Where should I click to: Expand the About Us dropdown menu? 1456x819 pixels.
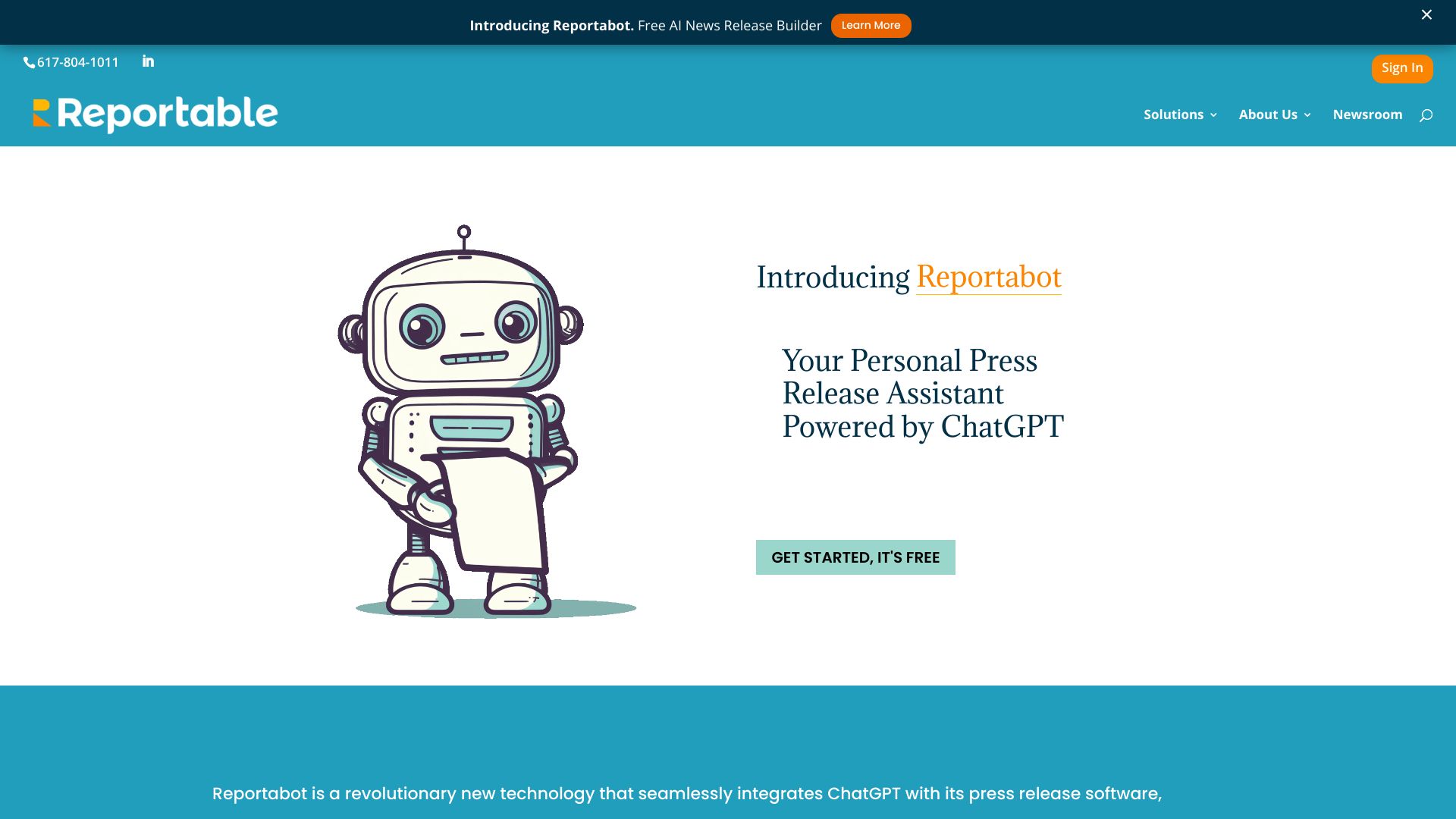(1275, 115)
